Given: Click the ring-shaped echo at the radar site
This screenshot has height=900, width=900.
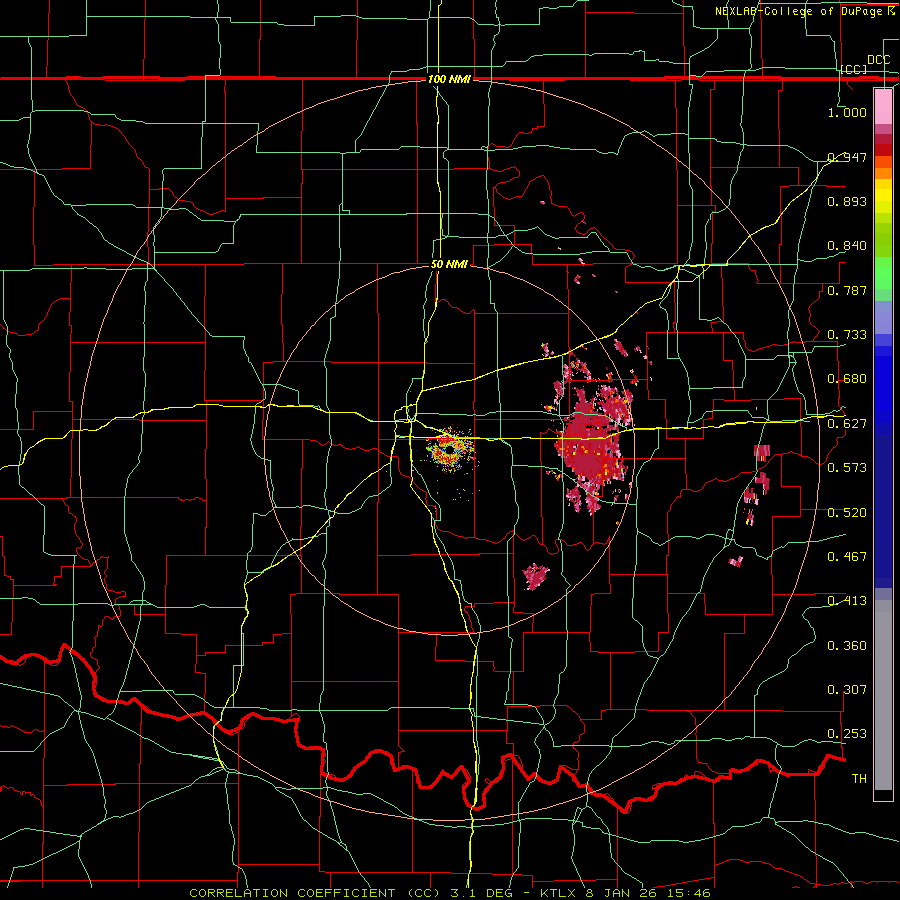Looking at the screenshot, I should (450, 451).
